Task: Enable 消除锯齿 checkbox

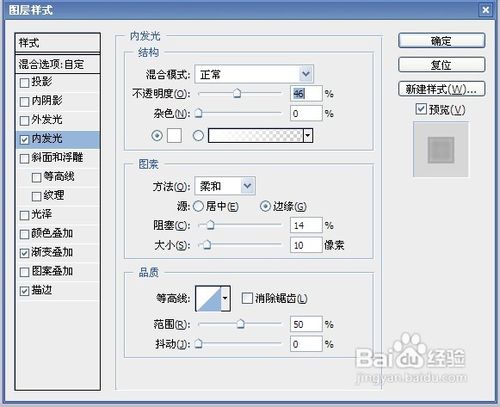Action: coord(247,298)
